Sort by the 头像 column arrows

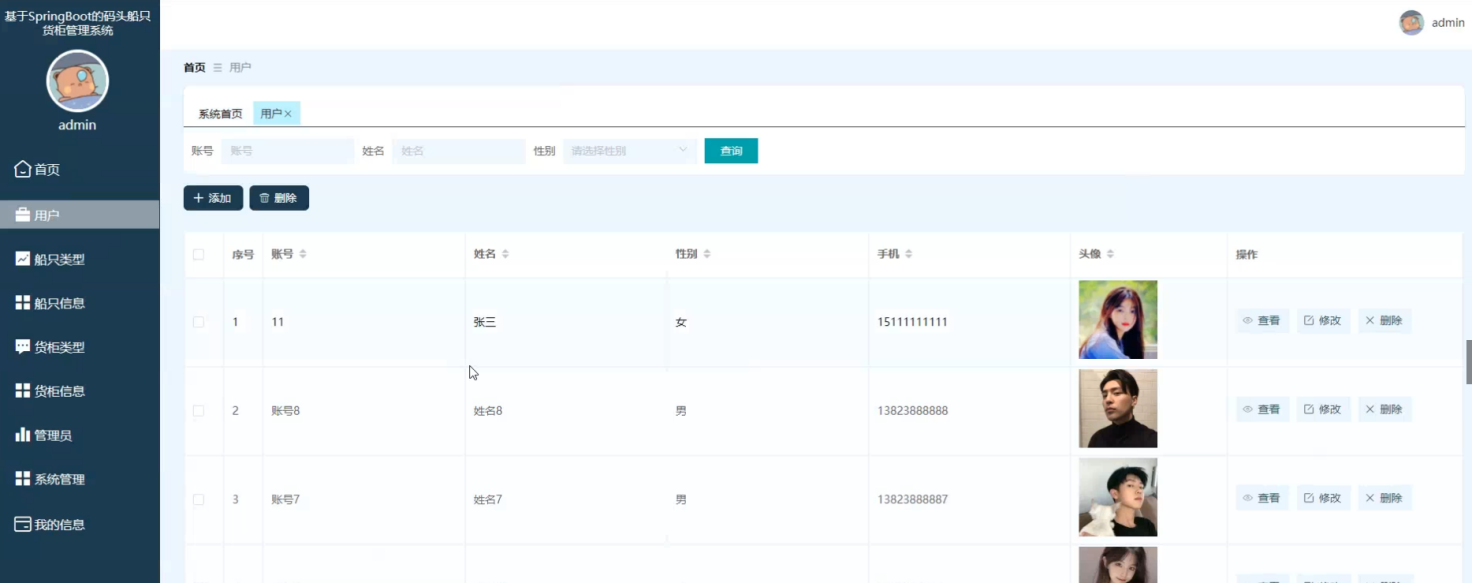click(x=1110, y=254)
